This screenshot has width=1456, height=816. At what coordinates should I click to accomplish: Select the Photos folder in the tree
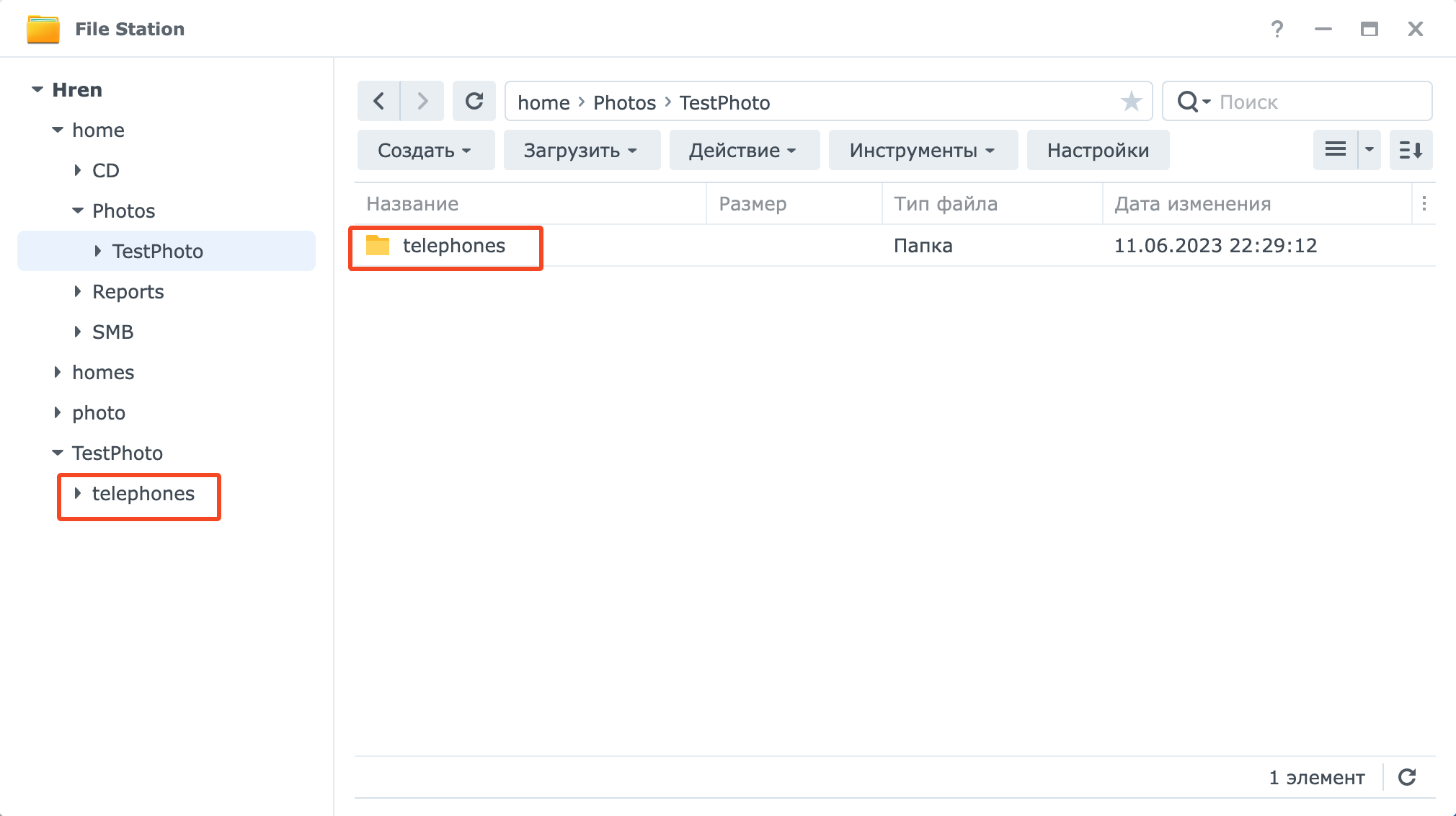[124, 210]
